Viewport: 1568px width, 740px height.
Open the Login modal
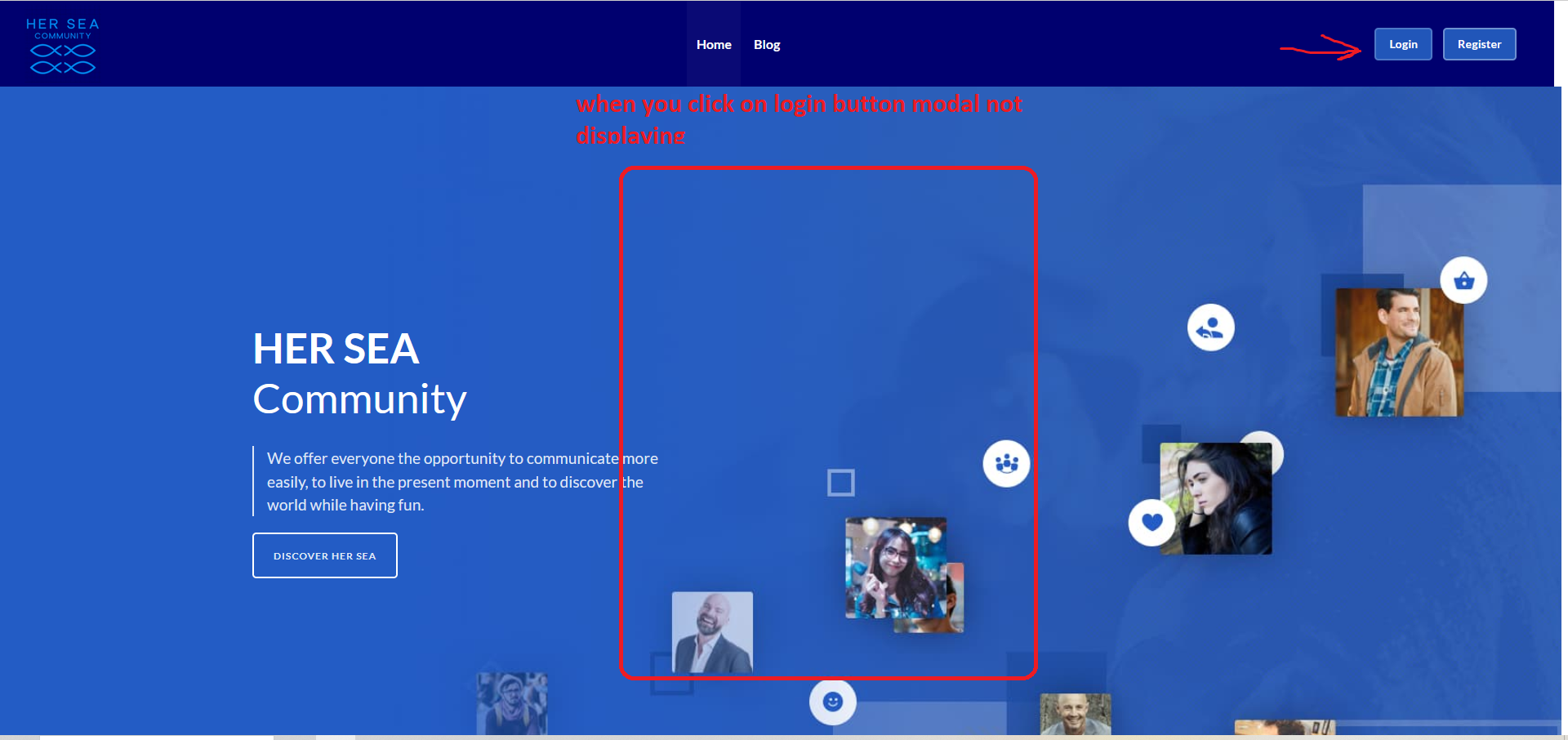(x=1402, y=45)
